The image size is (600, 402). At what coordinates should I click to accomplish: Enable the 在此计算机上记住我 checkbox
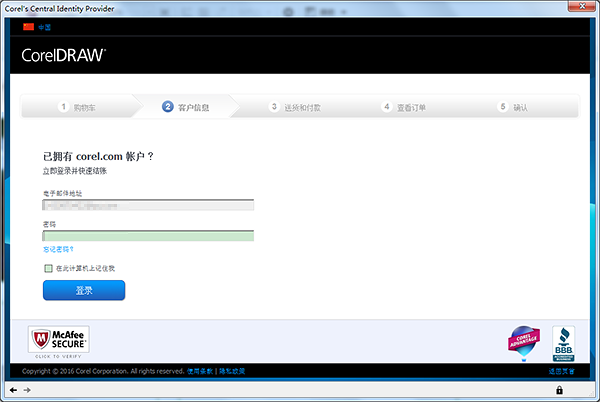[x=48, y=268]
